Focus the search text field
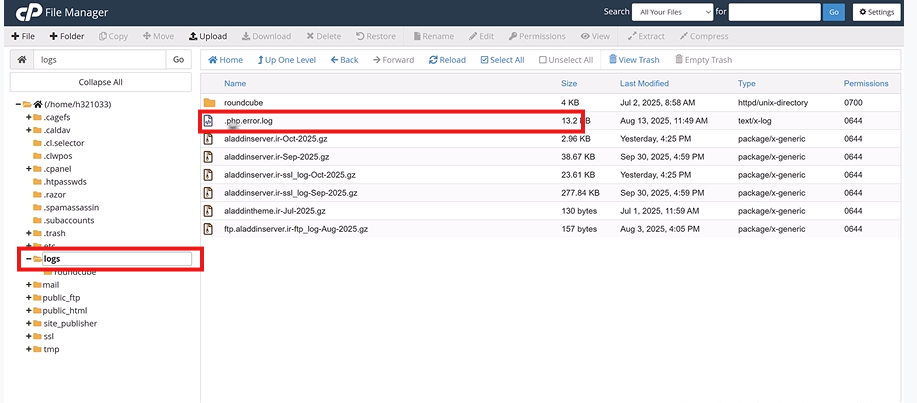This screenshot has height=403, width=917. pyautogui.click(x=774, y=12)
